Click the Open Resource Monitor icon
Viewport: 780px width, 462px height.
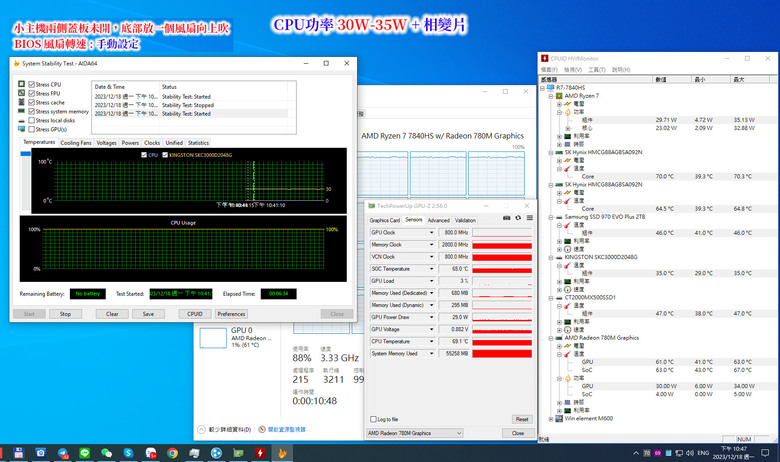click(x=260, y=429)
